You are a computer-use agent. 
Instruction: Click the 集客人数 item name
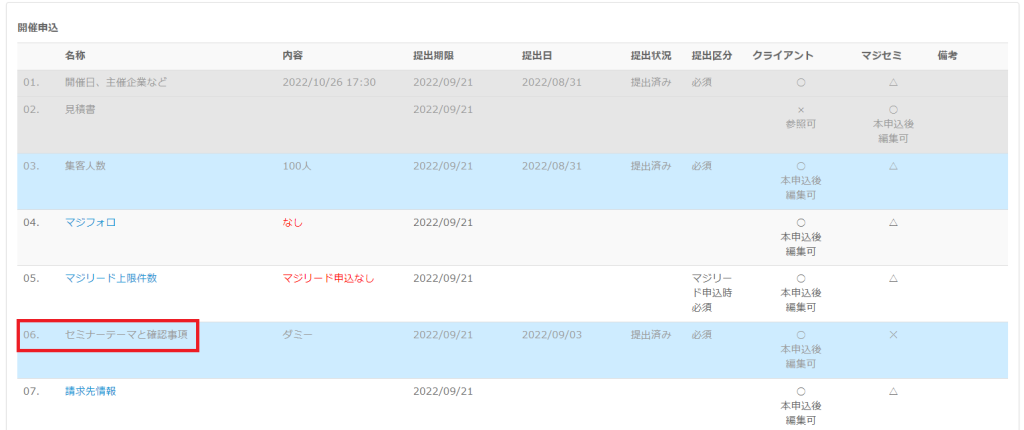[x=85, y=166]
